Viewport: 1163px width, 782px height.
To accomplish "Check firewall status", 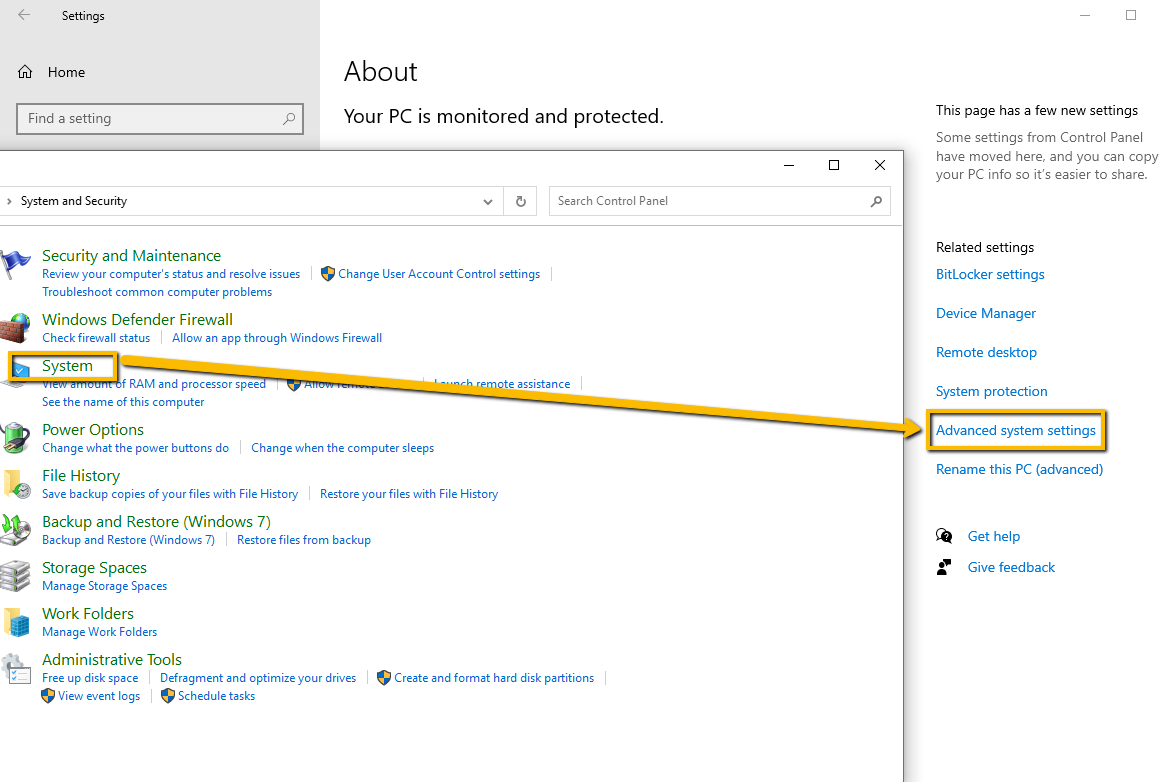I will click(95, 337).
